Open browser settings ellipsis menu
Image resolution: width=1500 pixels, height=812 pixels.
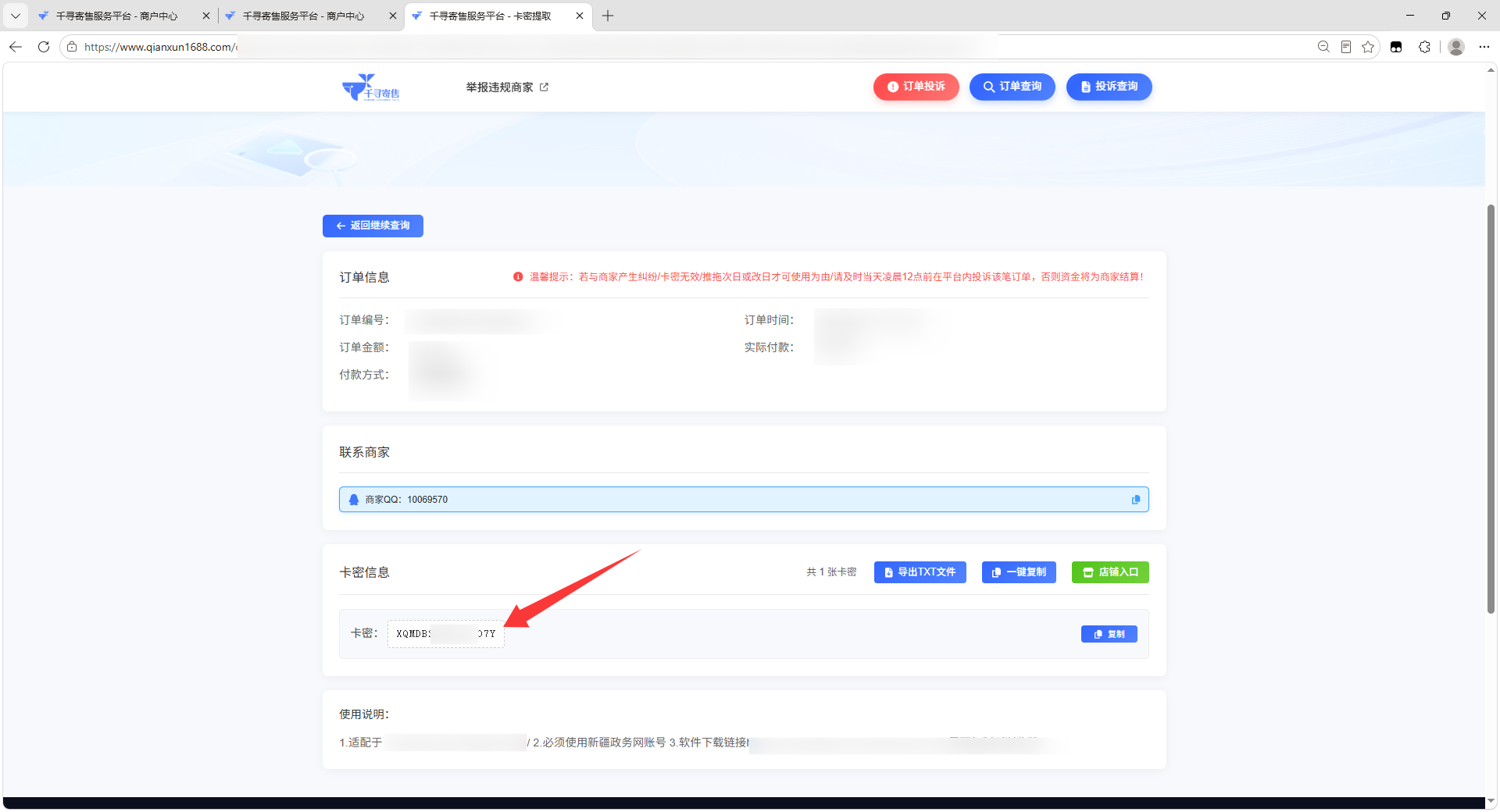click(x=1484, y=47)
